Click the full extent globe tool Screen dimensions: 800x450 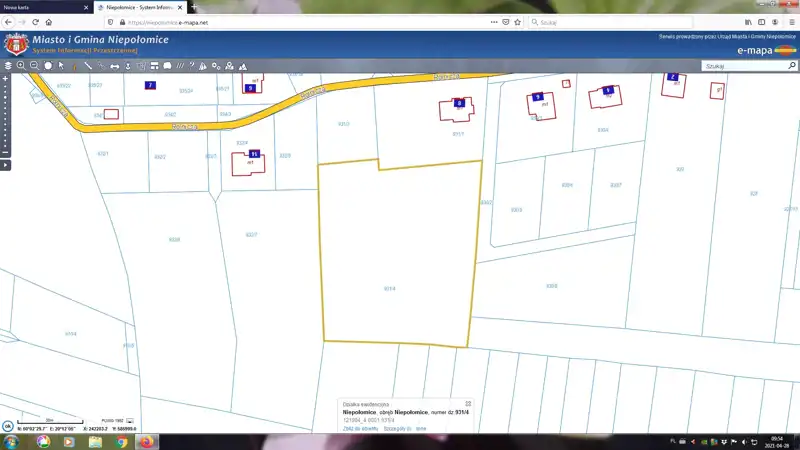pos(48,66)
